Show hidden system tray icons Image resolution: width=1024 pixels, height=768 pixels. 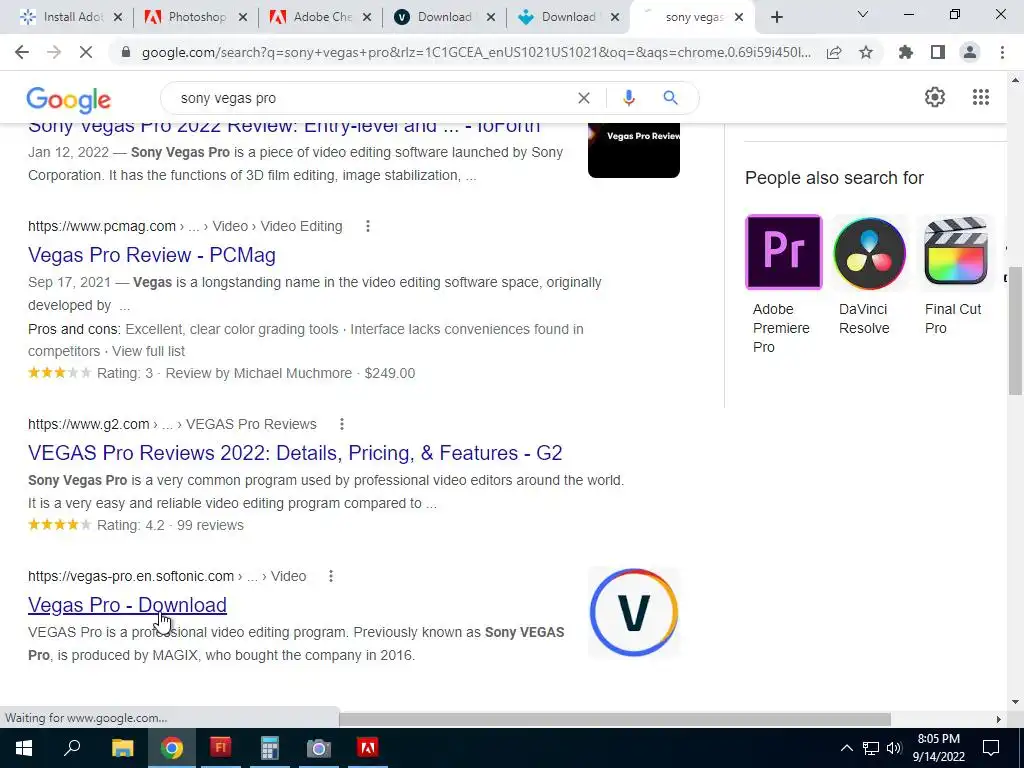(x=846, y=748)
